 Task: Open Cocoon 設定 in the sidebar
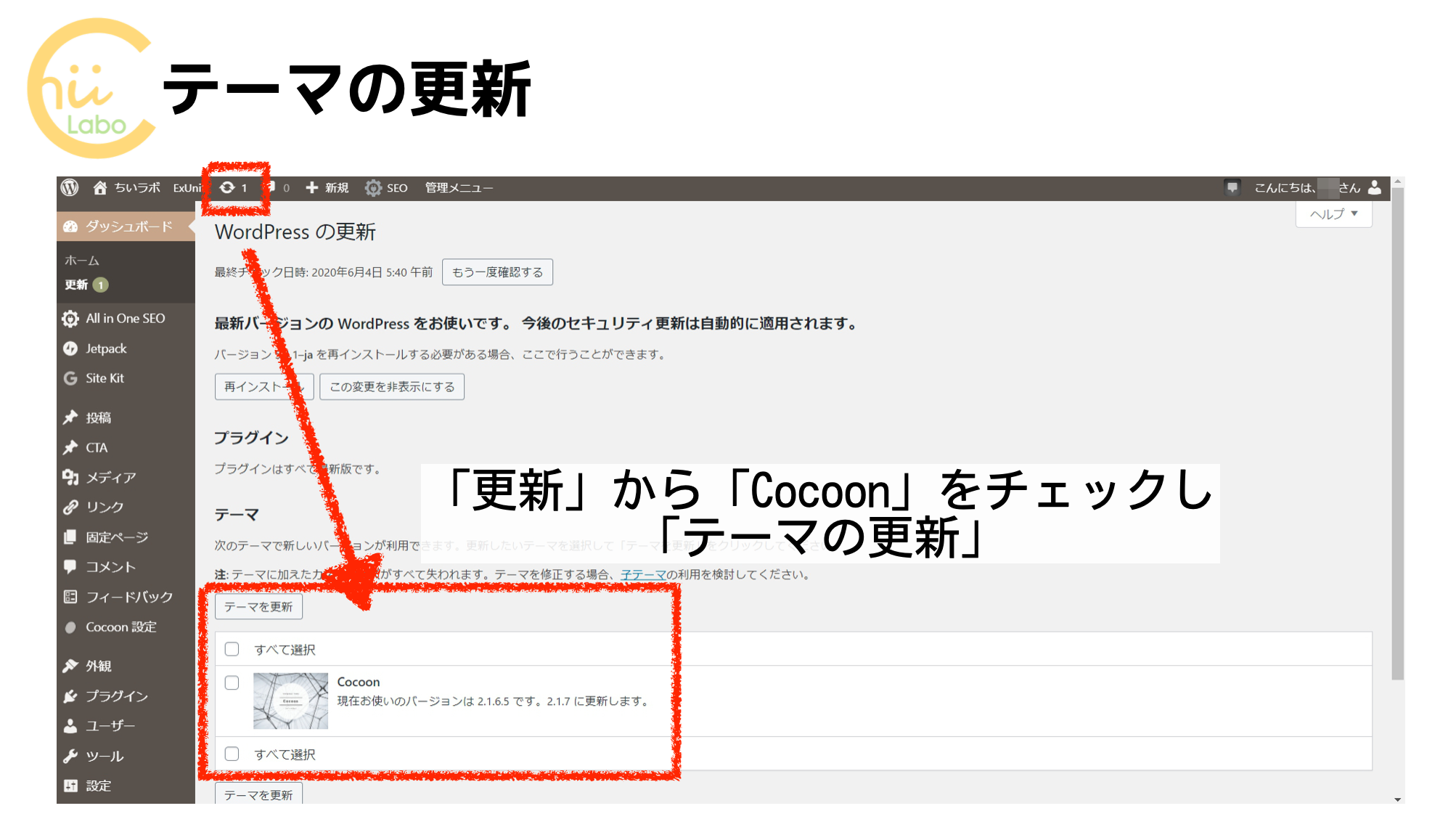point(120,627)
